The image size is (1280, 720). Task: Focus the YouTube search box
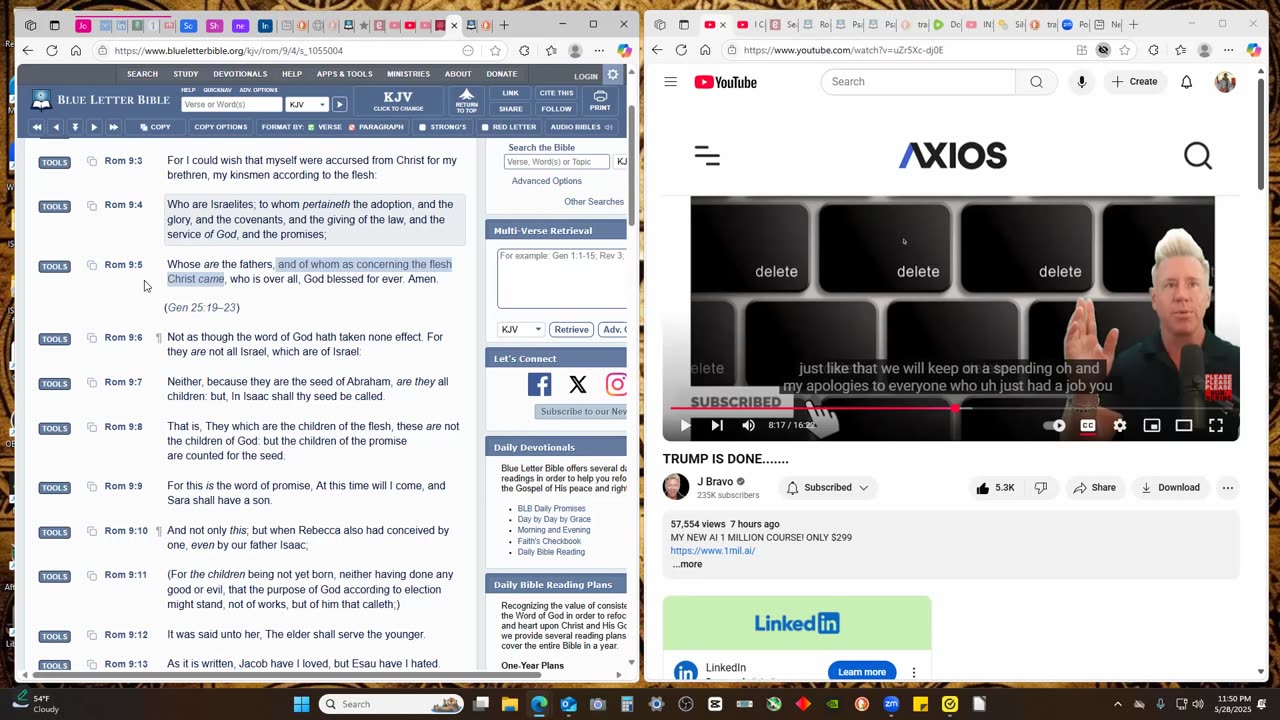pyautogui.click(x=918, y=82)
